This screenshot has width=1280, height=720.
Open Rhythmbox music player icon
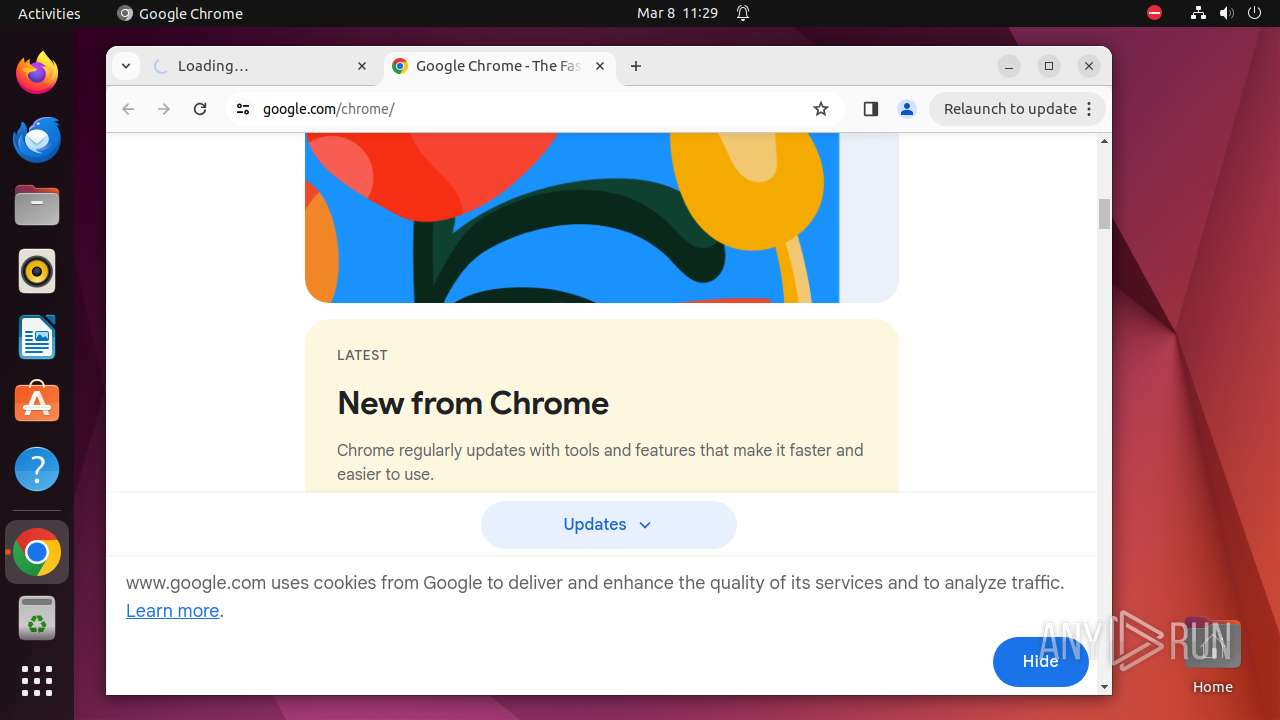[x=37, y=271]
